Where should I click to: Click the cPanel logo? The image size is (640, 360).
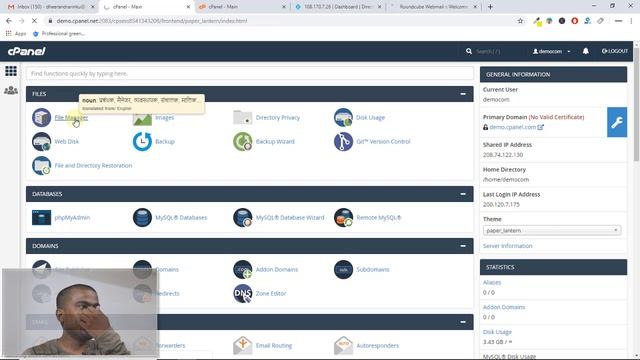coord(27,51)
